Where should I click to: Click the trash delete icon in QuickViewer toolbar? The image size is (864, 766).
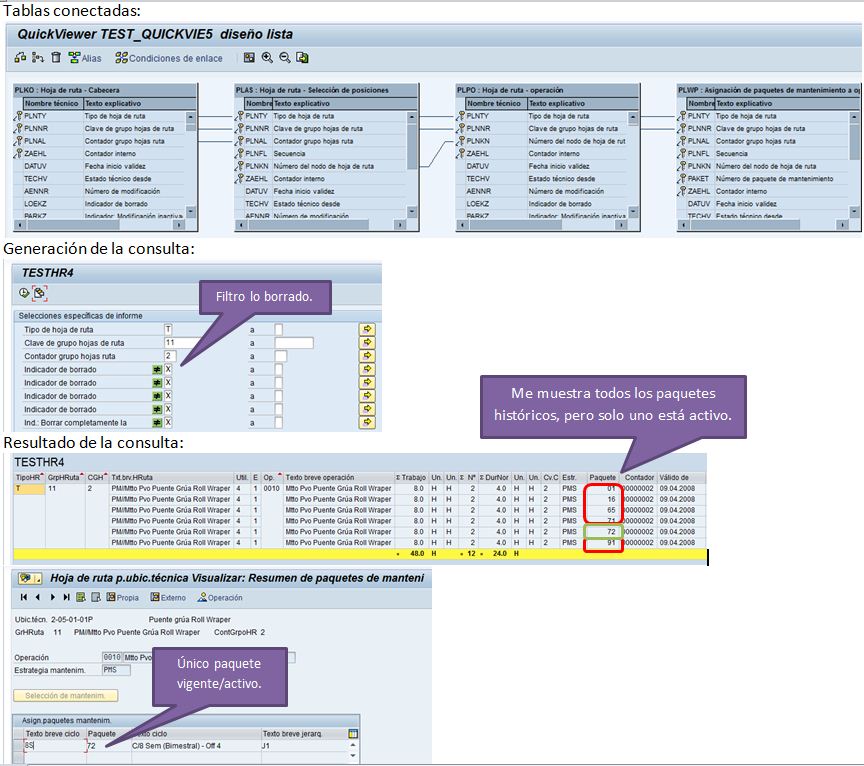[55, 58]
